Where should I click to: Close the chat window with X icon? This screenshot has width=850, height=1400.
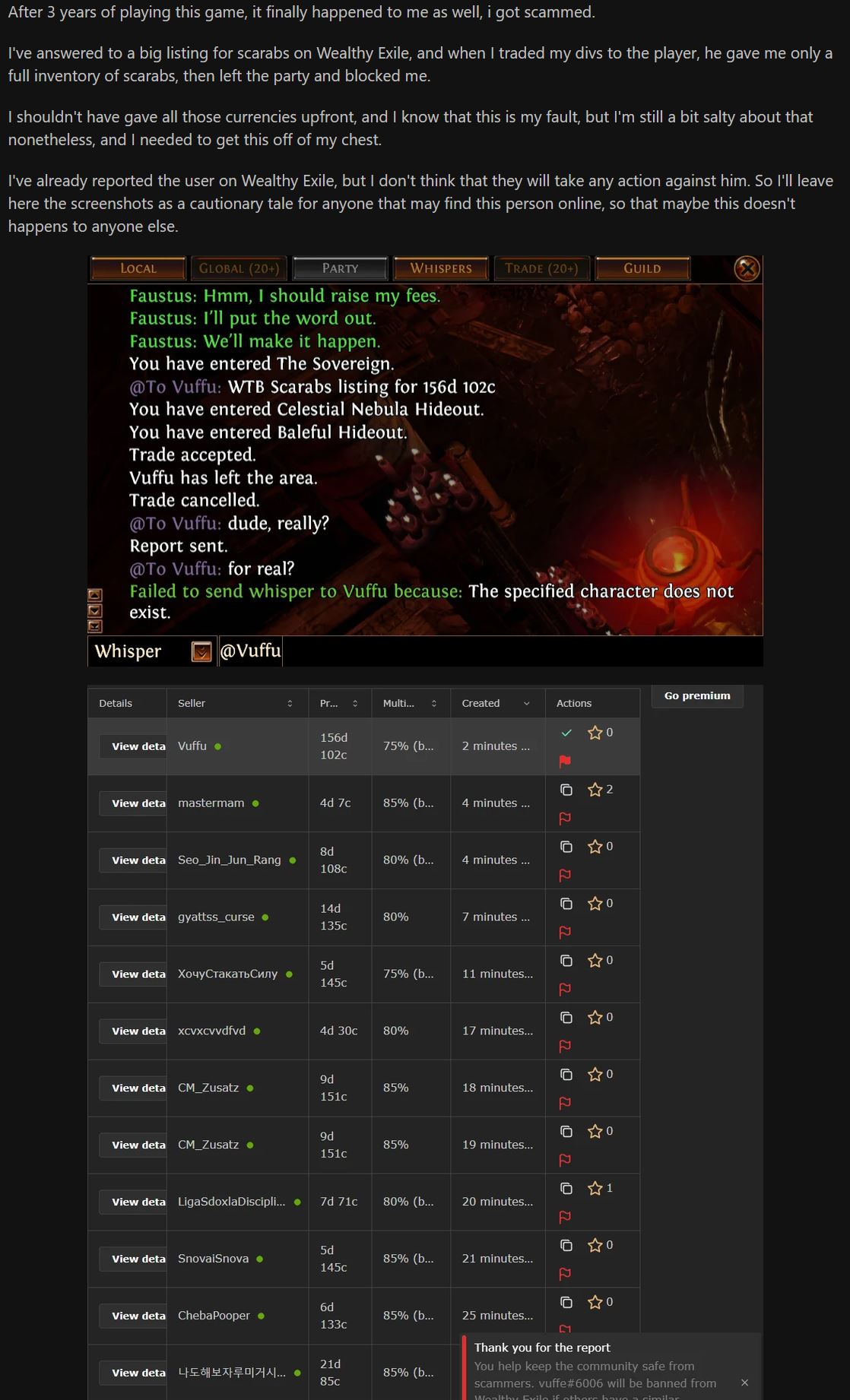[x=747, y=268]
